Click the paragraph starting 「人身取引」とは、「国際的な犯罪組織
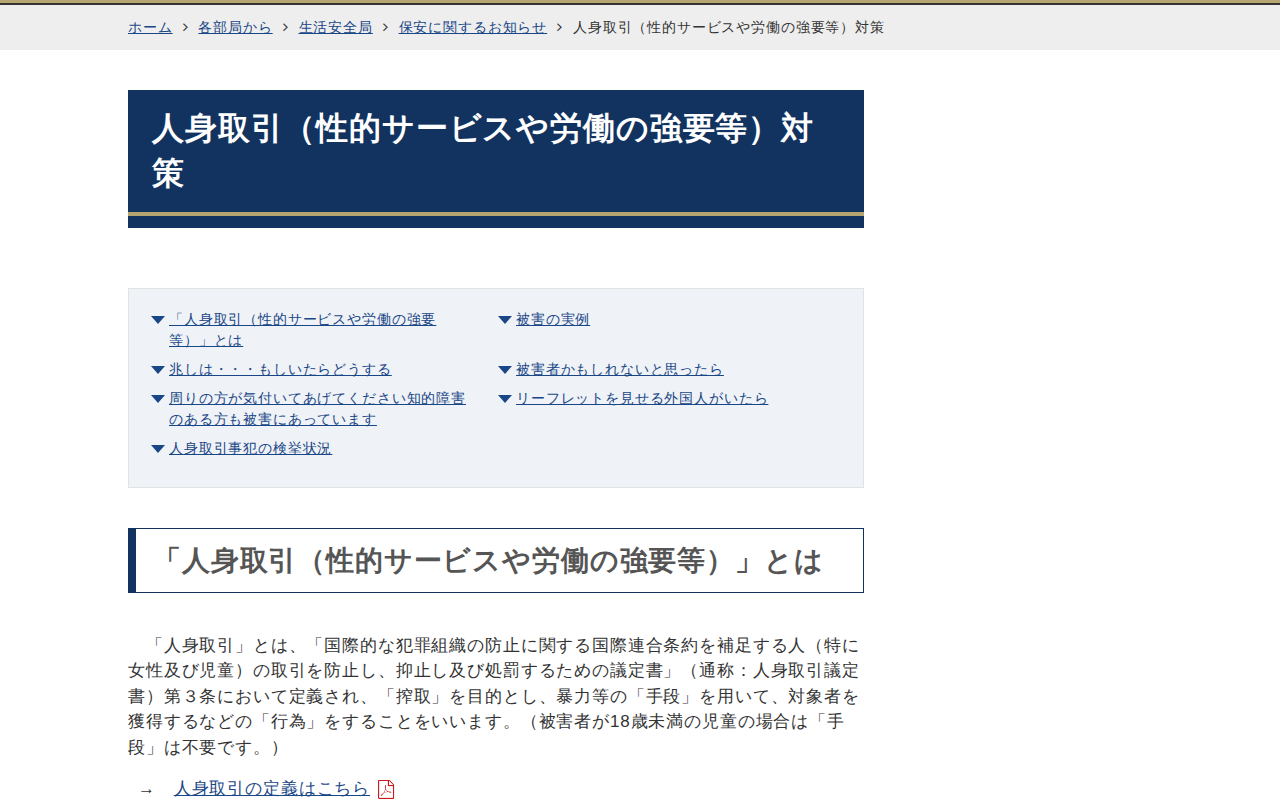The height and width of the screenshot is (800, 1280). [494, 696]
